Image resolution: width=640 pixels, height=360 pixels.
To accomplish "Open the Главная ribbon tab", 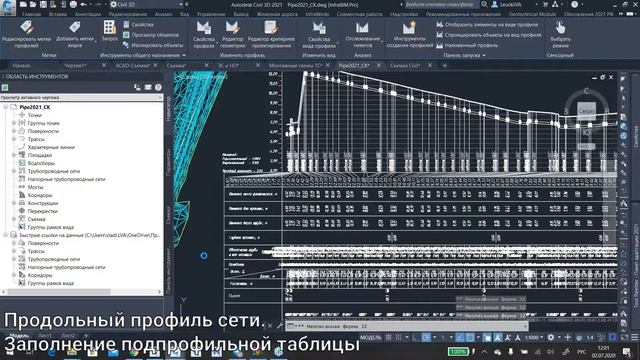I will tap(31, 14).
